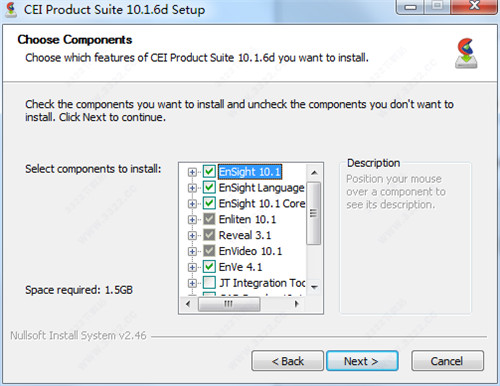Expand the Enliten 10.1 tree node

(192, 220)
